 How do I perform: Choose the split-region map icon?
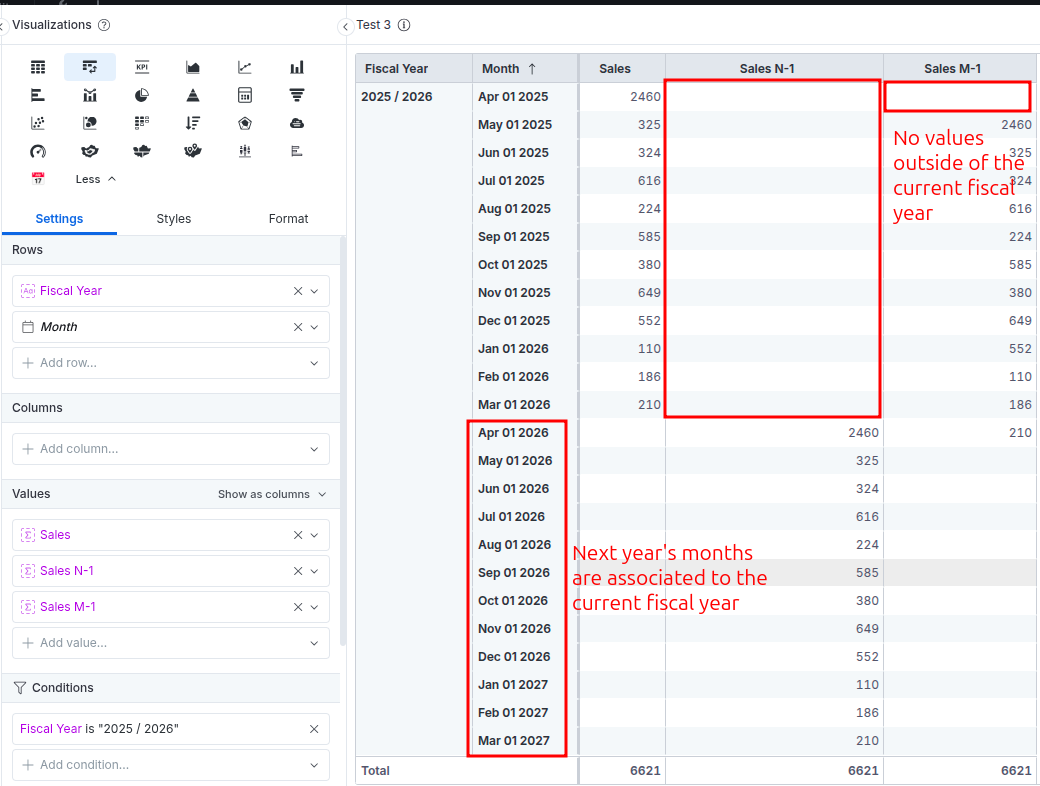(141, 151)
